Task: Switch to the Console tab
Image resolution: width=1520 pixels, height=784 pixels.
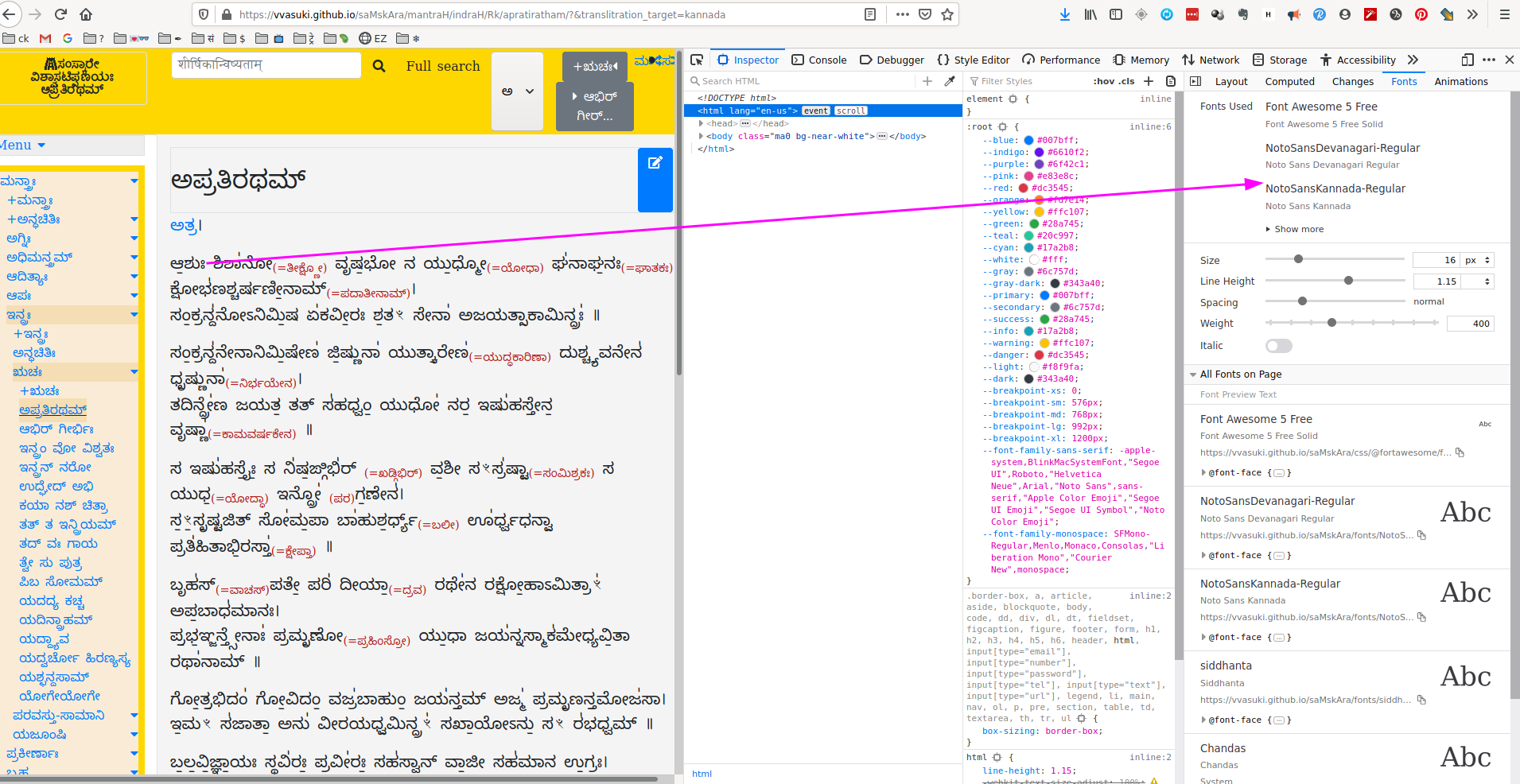Action: pyautogui.click(x=819, y=60)
